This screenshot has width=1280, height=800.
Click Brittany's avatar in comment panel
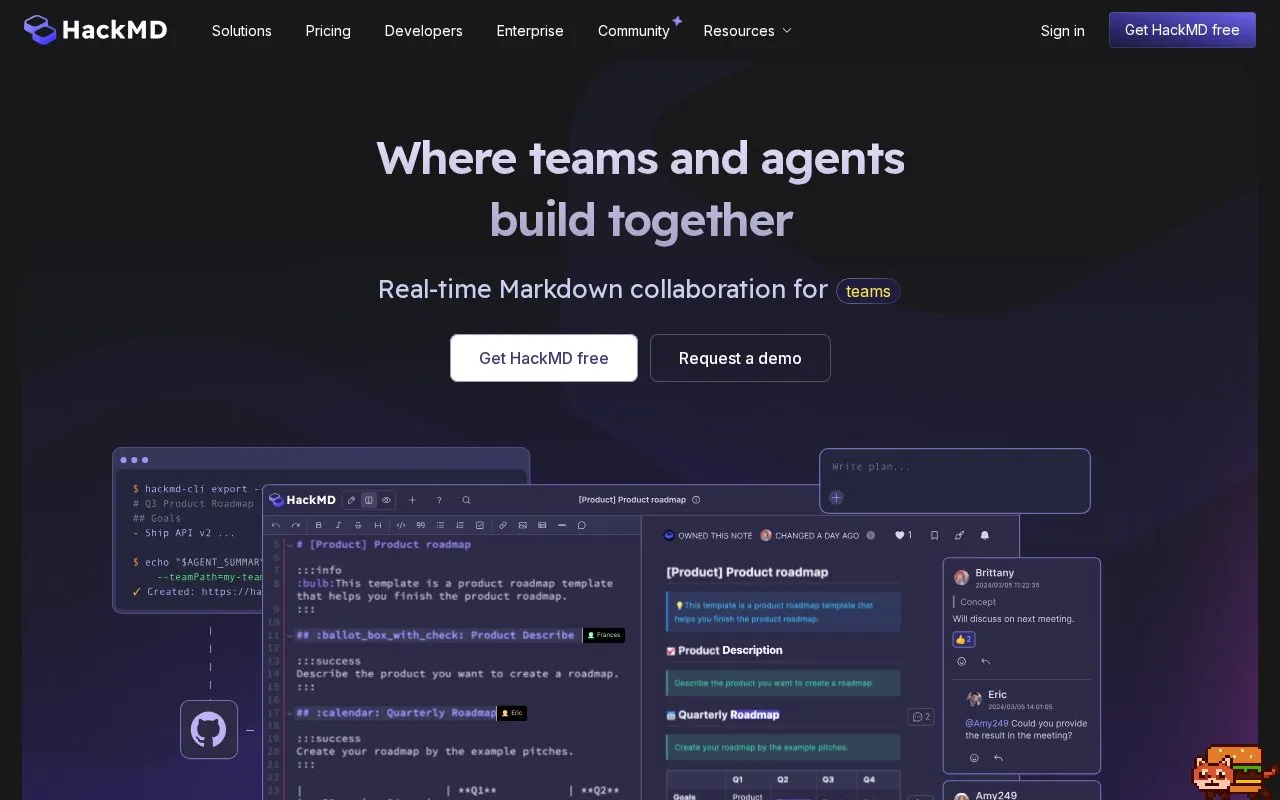coord(961,577)
